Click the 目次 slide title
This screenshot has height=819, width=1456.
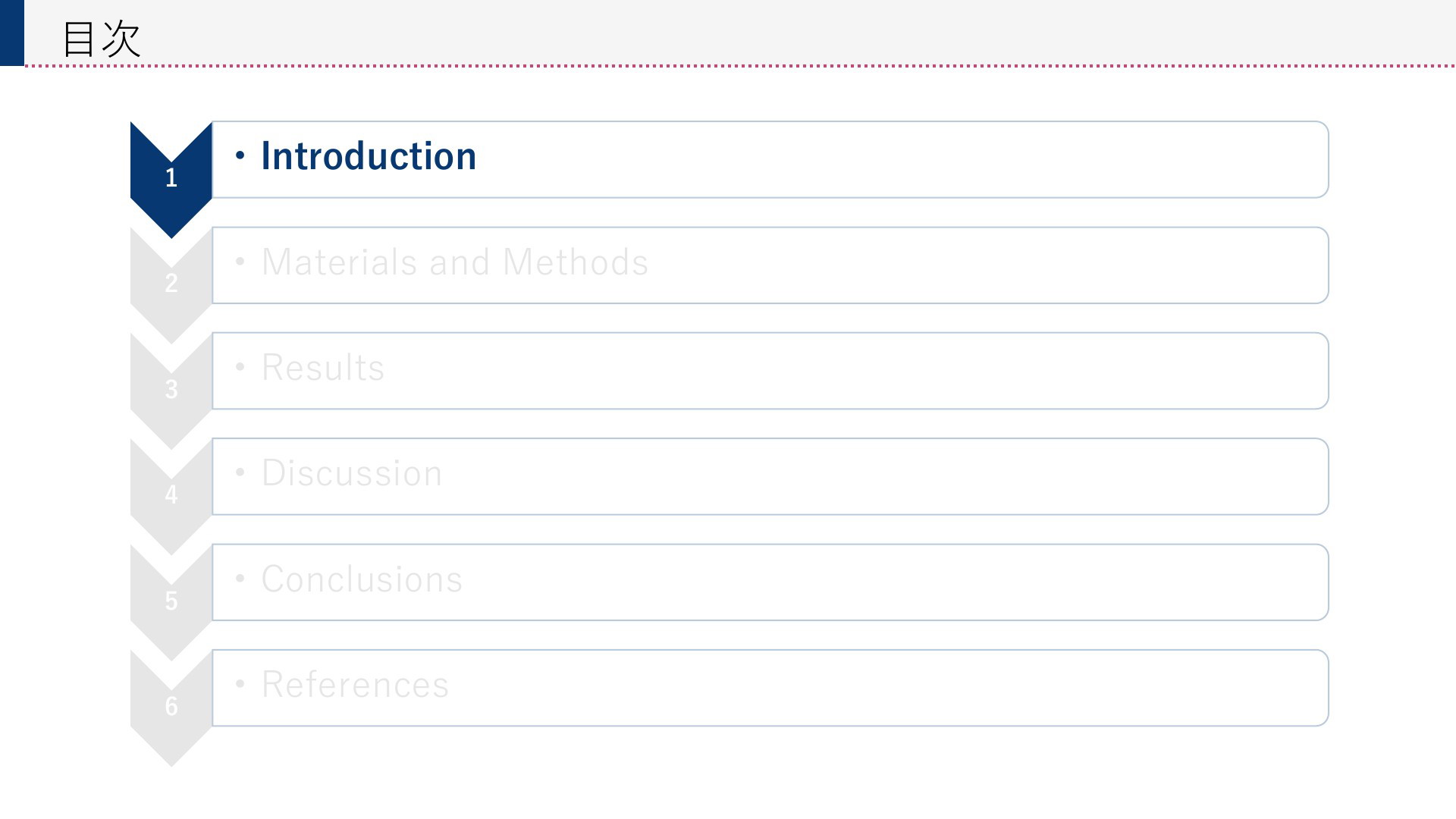pos(101,39)
